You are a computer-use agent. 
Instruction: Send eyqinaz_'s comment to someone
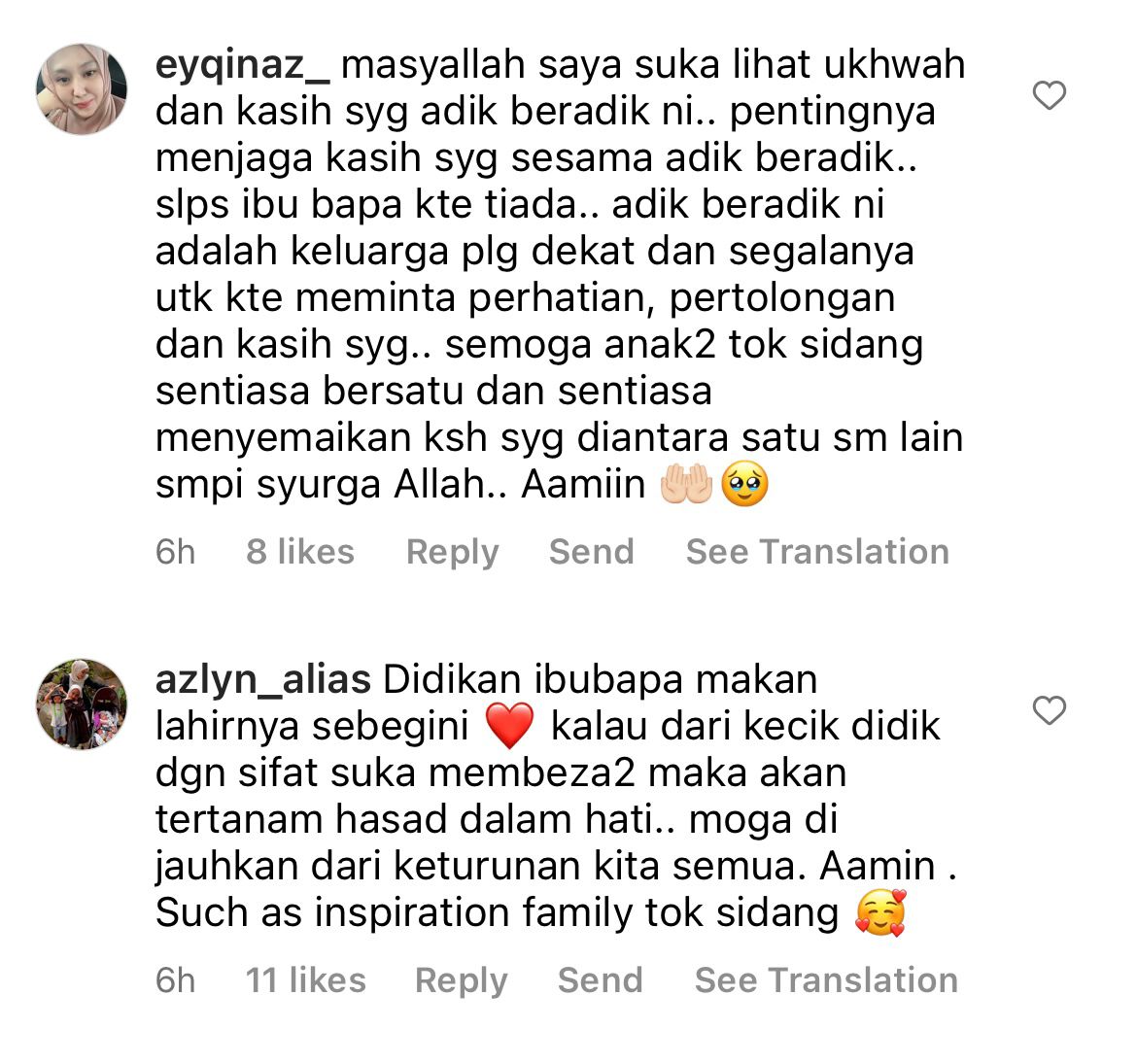pyautogui.click(x=592, y=551)
